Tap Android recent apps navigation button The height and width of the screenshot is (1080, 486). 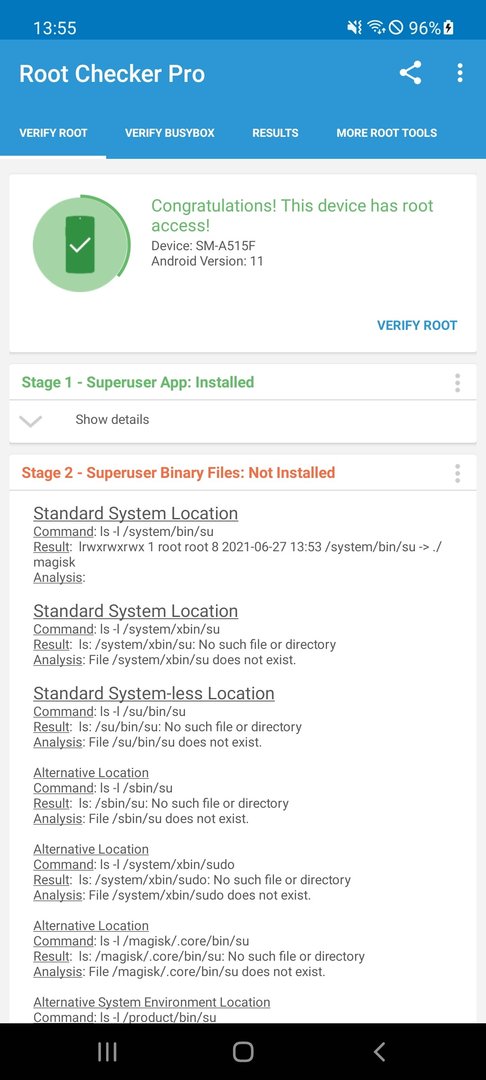click(x=107, y=1051)
